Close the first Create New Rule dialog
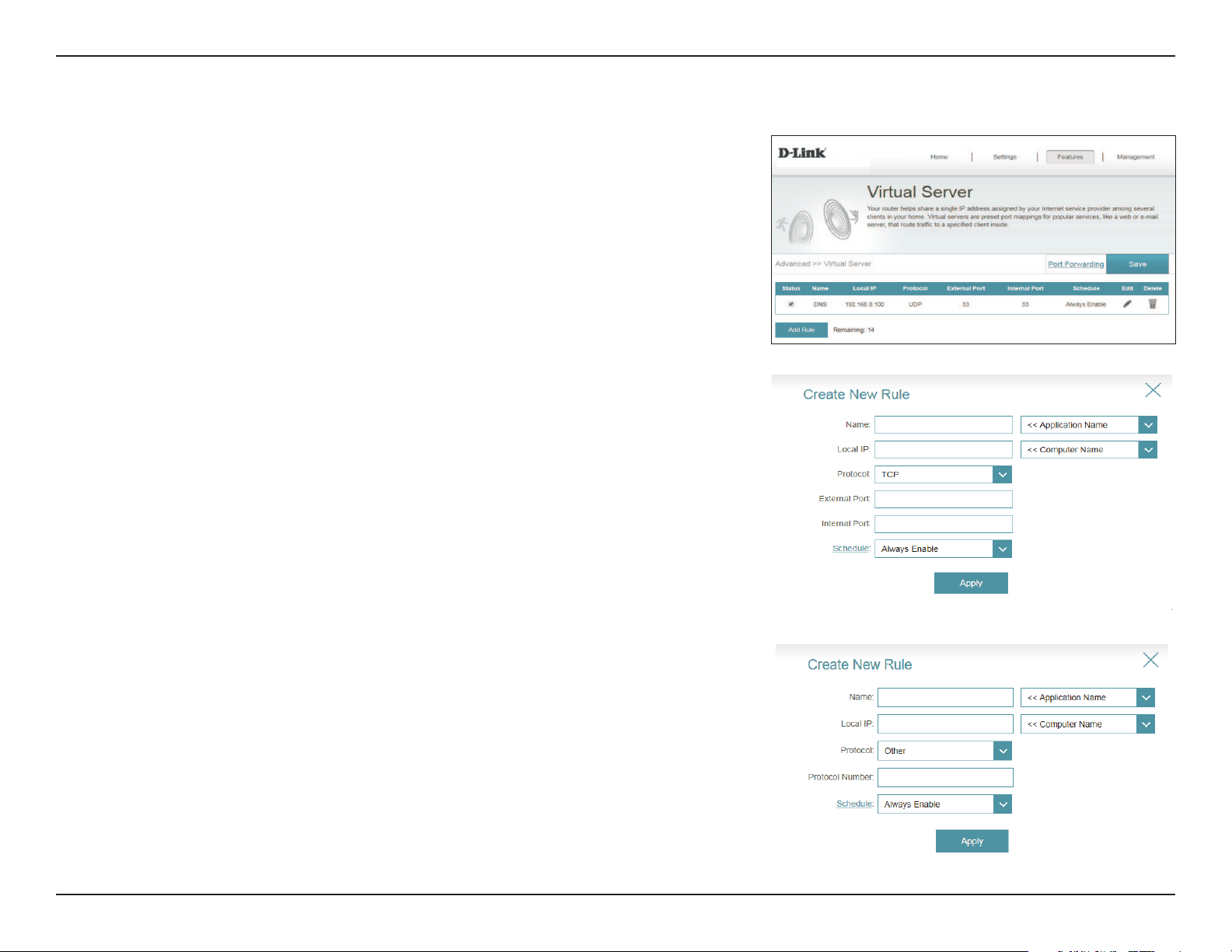 (1153, 390)
